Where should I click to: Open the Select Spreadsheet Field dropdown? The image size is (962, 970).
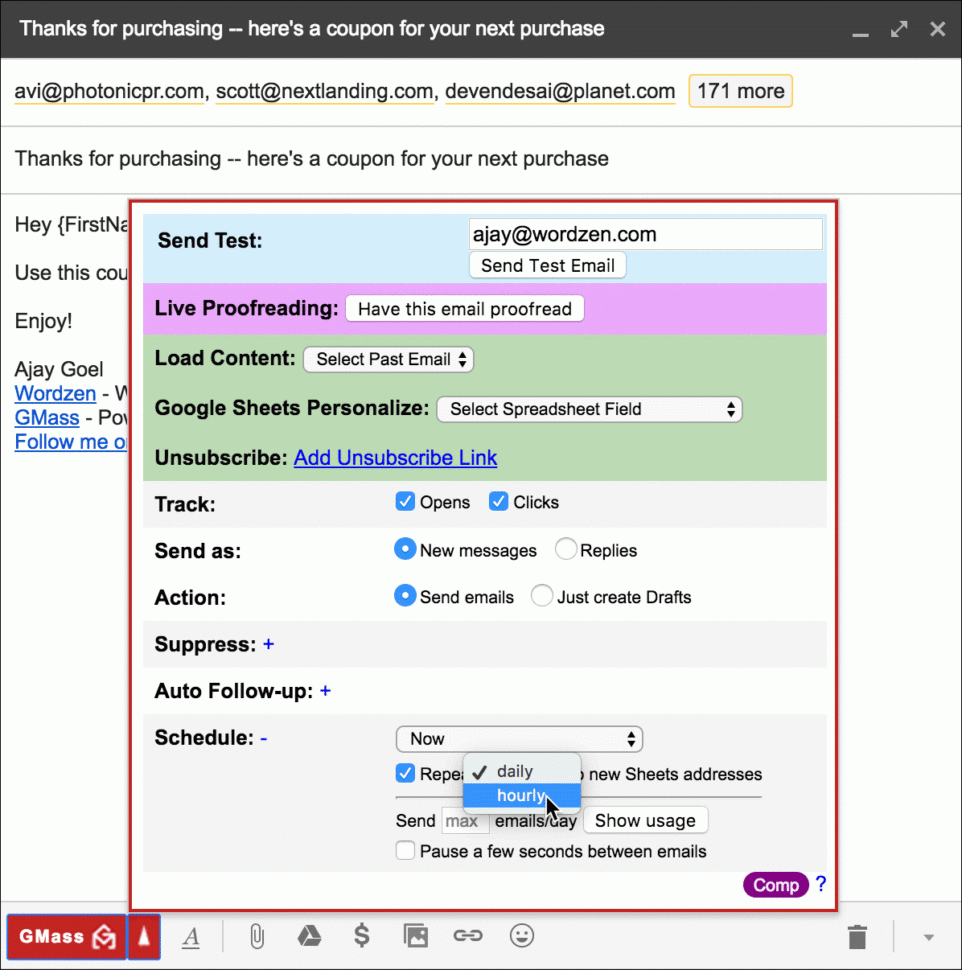(589, 409)
